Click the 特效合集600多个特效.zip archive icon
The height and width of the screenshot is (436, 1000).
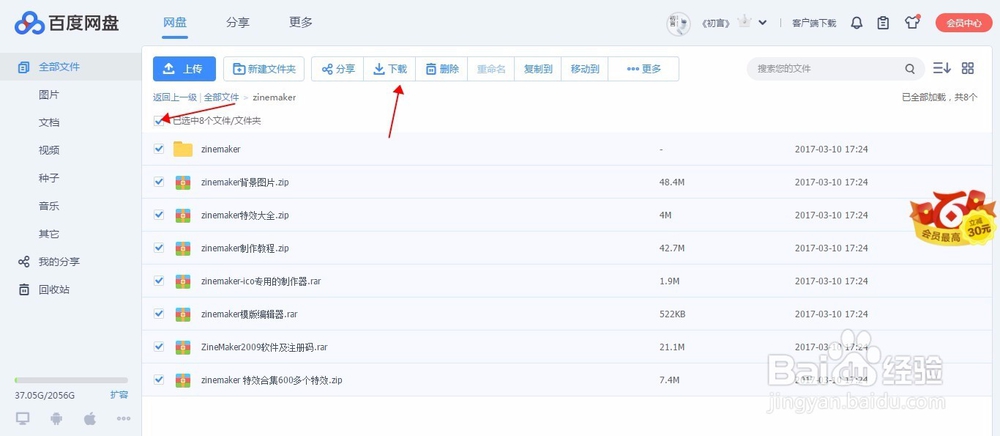pos(183,381)
